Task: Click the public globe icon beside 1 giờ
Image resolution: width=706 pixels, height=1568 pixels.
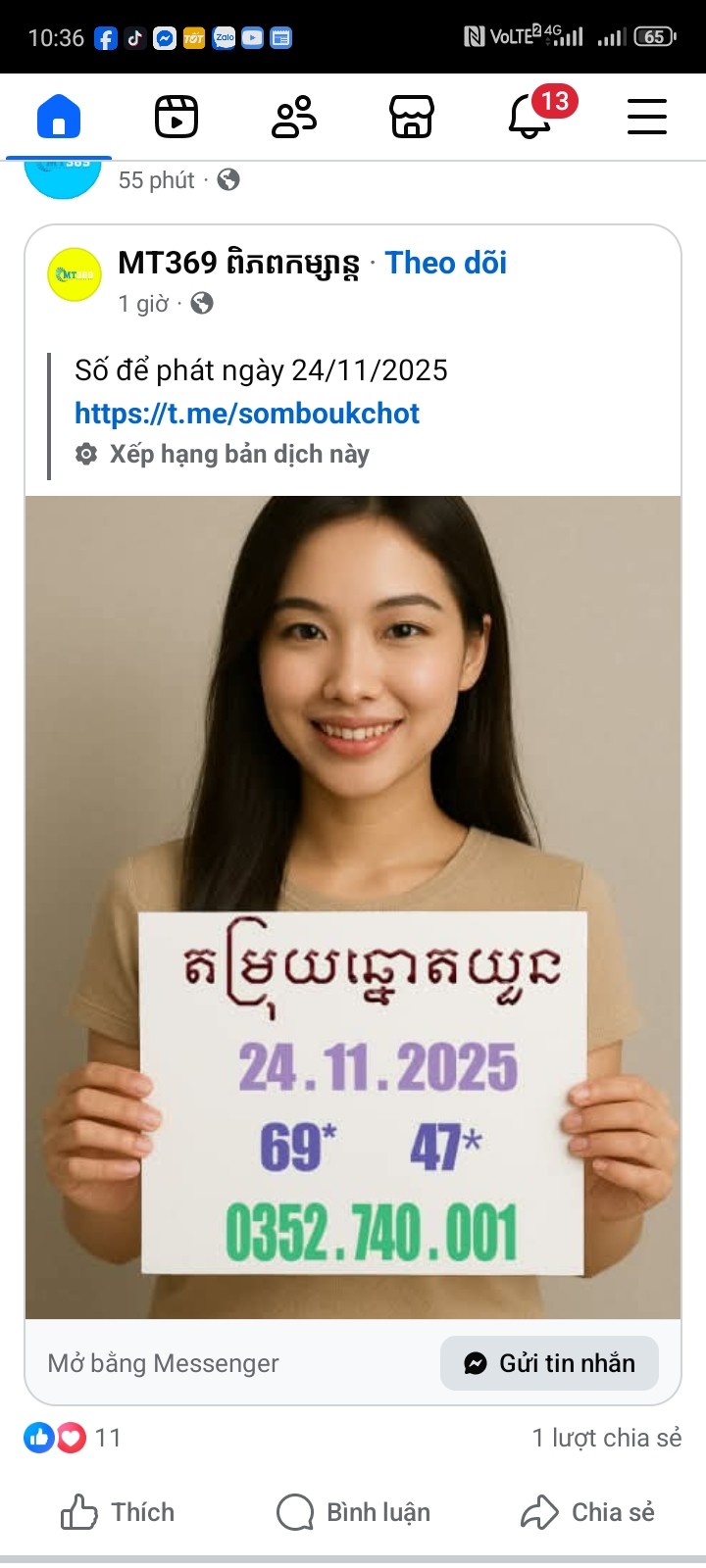Action: point(202,304)
